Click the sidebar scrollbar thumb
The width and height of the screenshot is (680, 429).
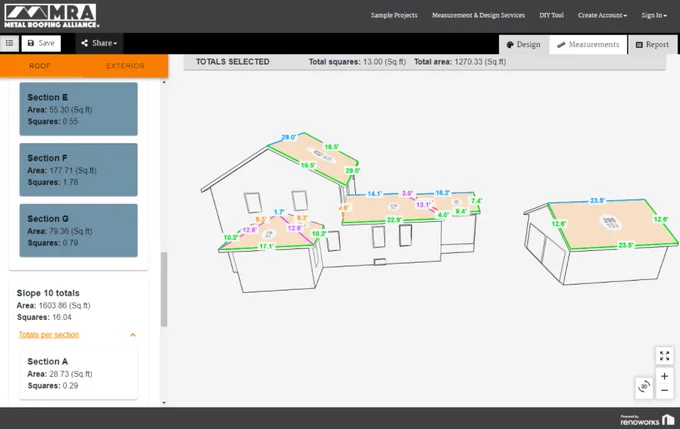(x=164, y=289)
